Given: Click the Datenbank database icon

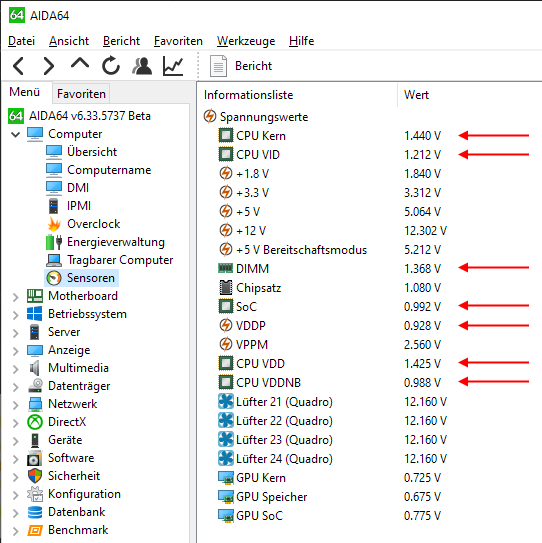Looking at the screenshot, I should coord(35,512).
